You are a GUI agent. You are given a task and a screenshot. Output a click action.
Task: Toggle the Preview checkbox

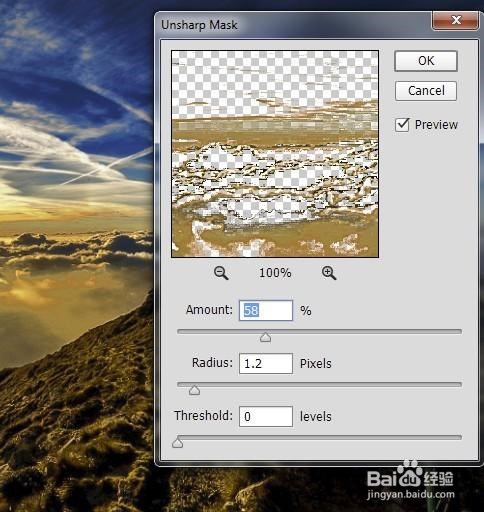402,125
